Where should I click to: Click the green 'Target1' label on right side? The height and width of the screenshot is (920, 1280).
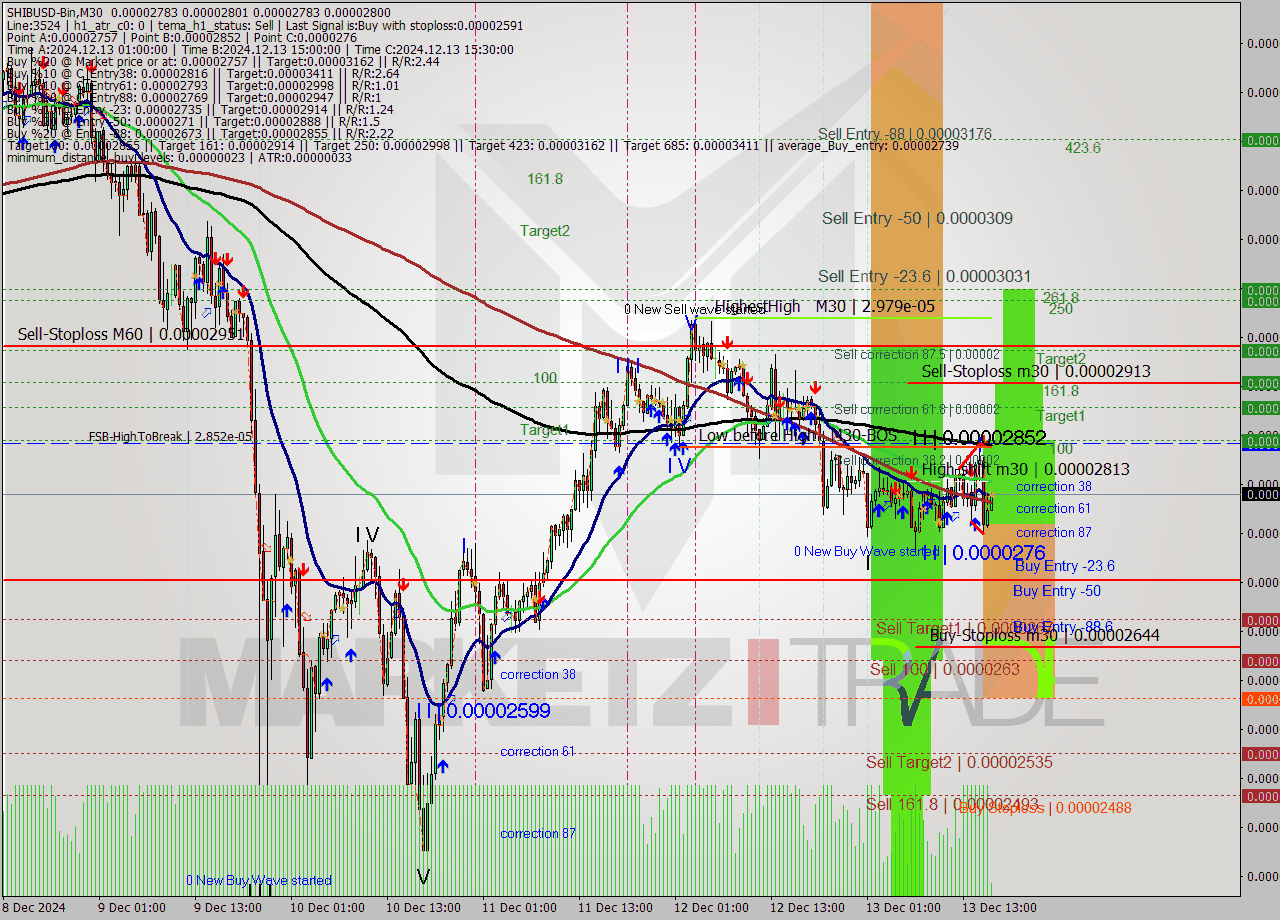tap(1060, 416)
